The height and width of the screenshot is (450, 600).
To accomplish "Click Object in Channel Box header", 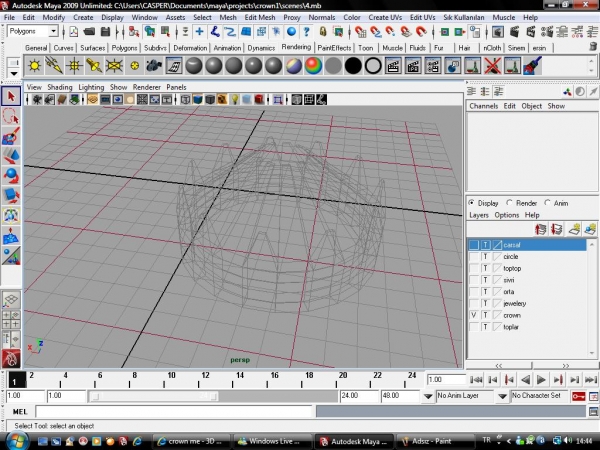I will click(532, 106).
